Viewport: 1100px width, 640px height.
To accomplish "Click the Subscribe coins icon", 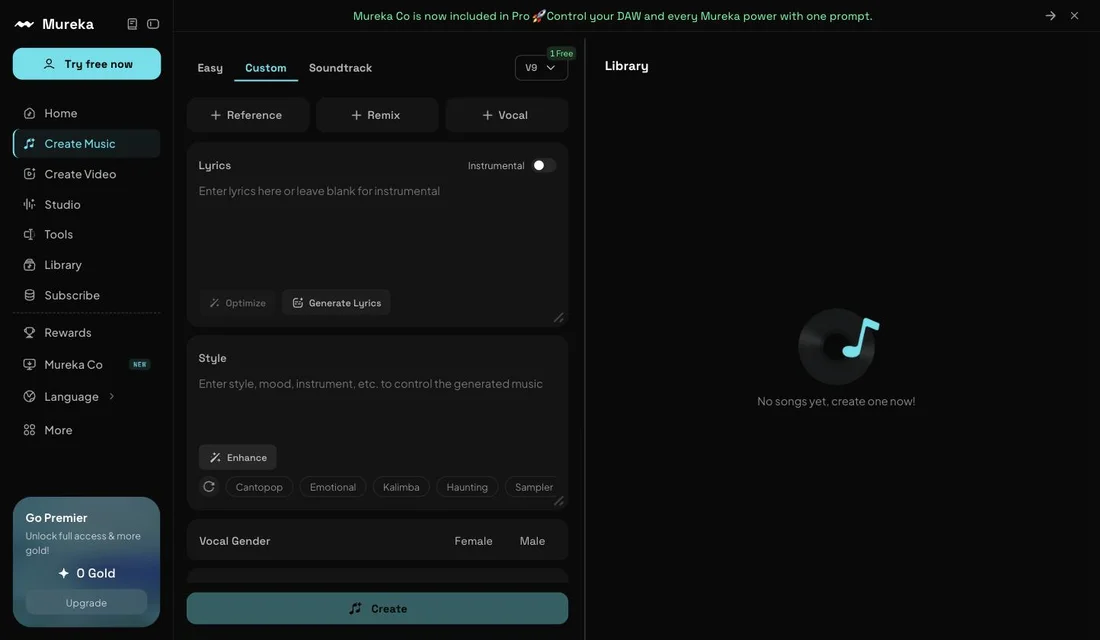I will pyautogui.click(x=29, y=295).
